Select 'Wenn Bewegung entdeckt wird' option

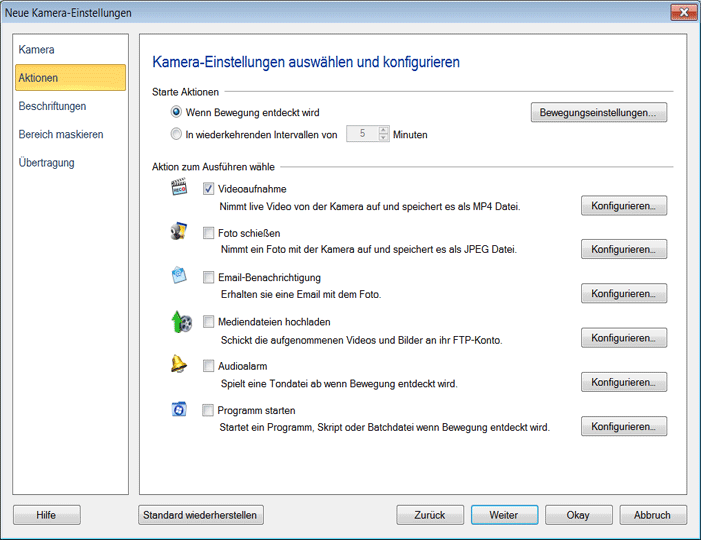point(177,112)
